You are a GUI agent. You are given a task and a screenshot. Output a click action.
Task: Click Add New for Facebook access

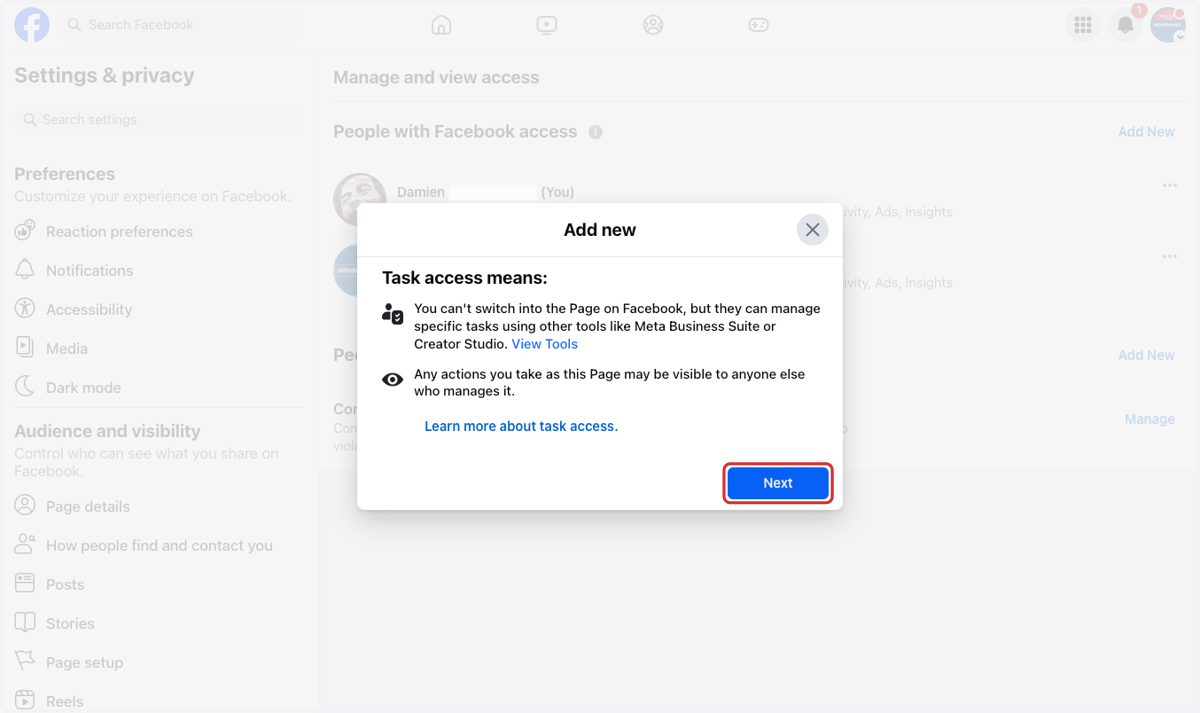click(1146, 132)
